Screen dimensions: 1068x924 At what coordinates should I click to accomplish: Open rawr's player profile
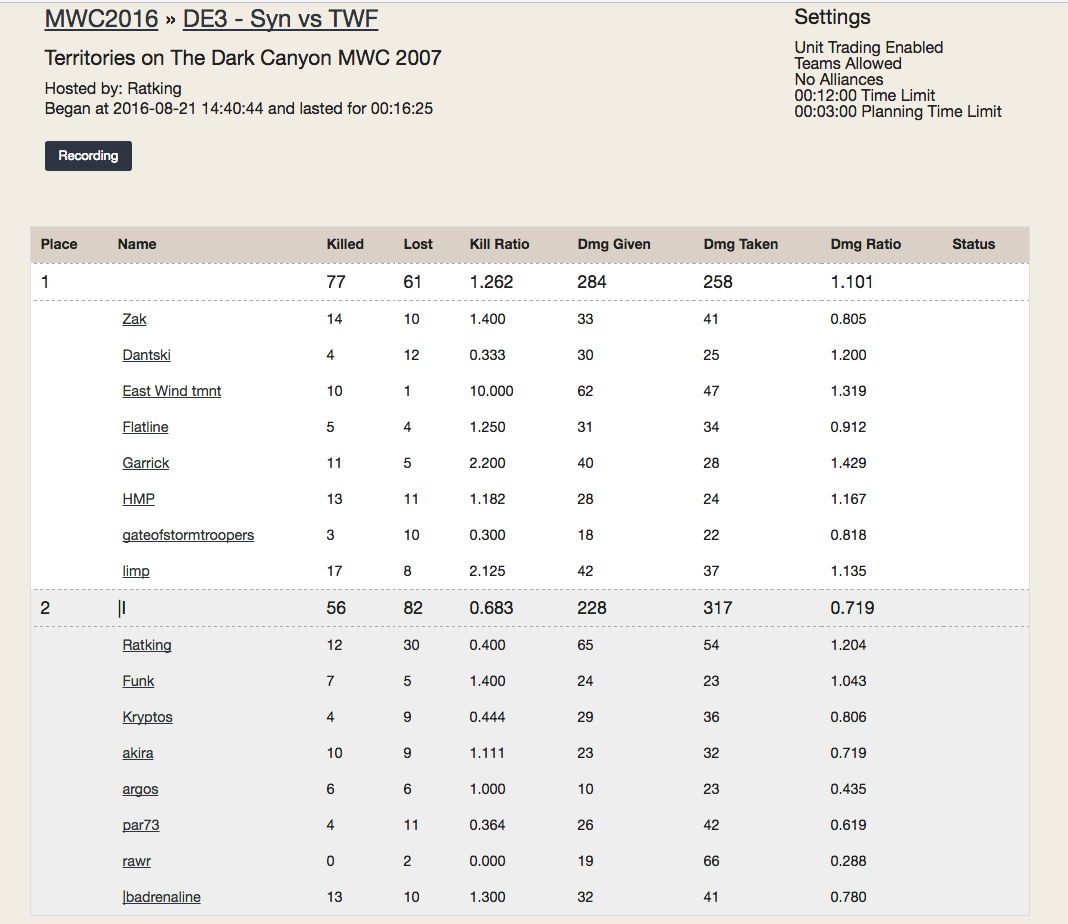[x=136, y=861]
